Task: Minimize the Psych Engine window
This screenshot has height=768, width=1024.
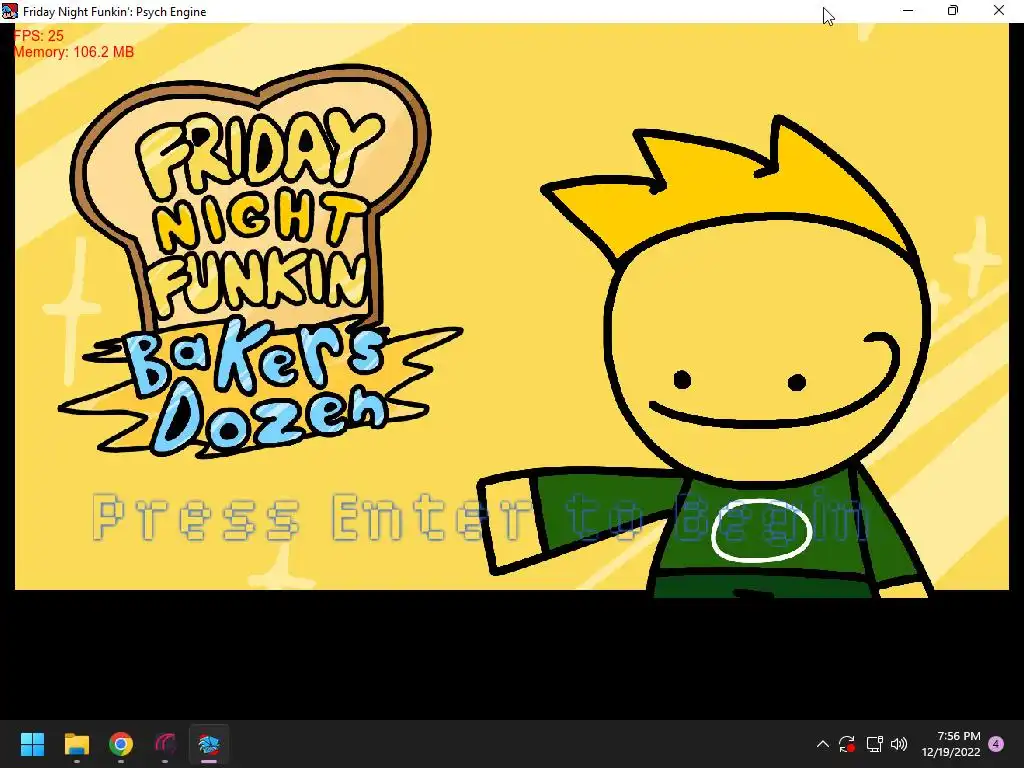Action: click(x=908, y=11)
